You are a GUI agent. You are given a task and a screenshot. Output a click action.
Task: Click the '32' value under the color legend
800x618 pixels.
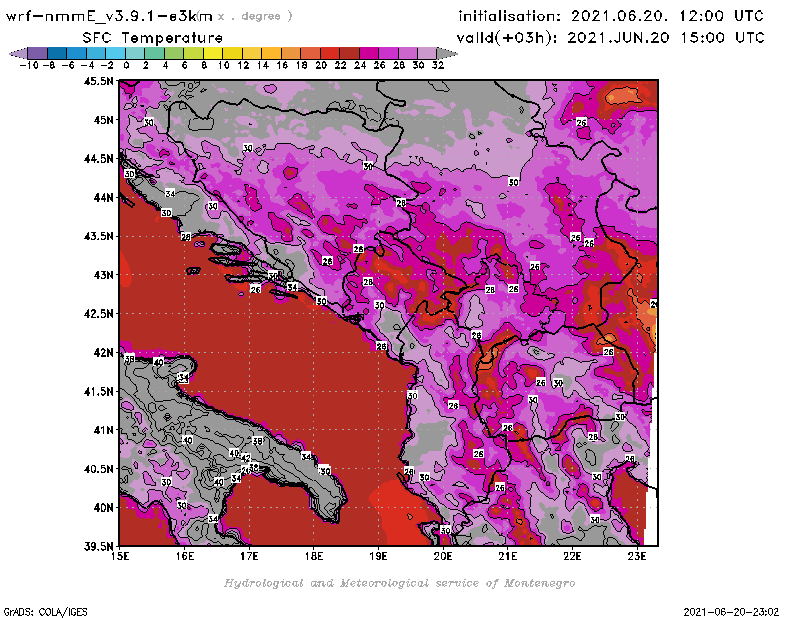coord(438,65)
